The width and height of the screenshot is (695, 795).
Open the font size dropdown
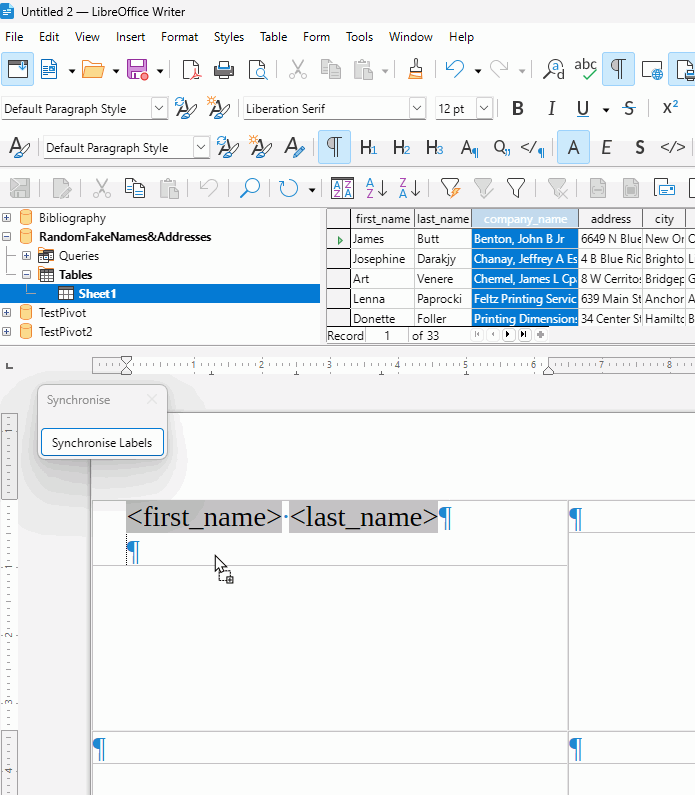pyautogui.click(x=484, y=109)
